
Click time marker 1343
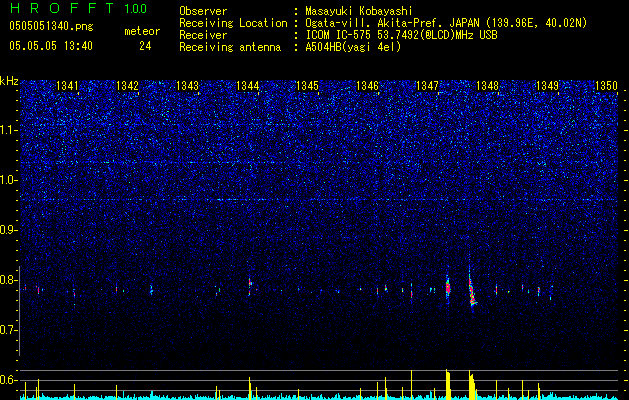[187, 85]
